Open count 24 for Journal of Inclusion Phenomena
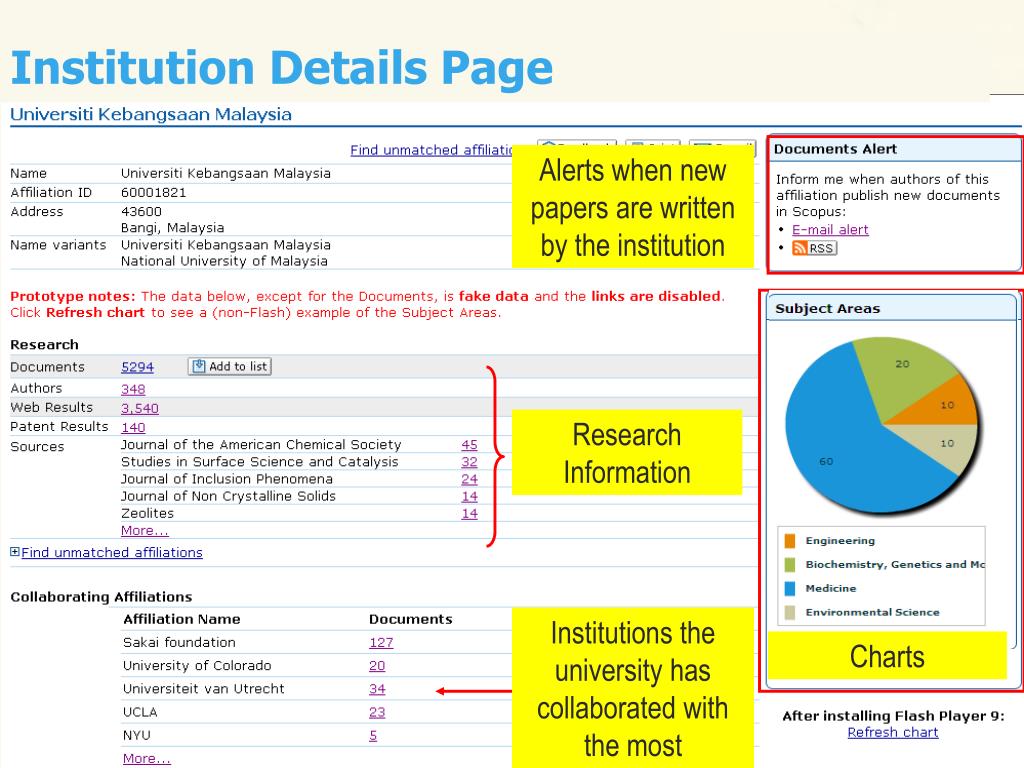Viewport: 1024px width, 768px height. point(469,479)
